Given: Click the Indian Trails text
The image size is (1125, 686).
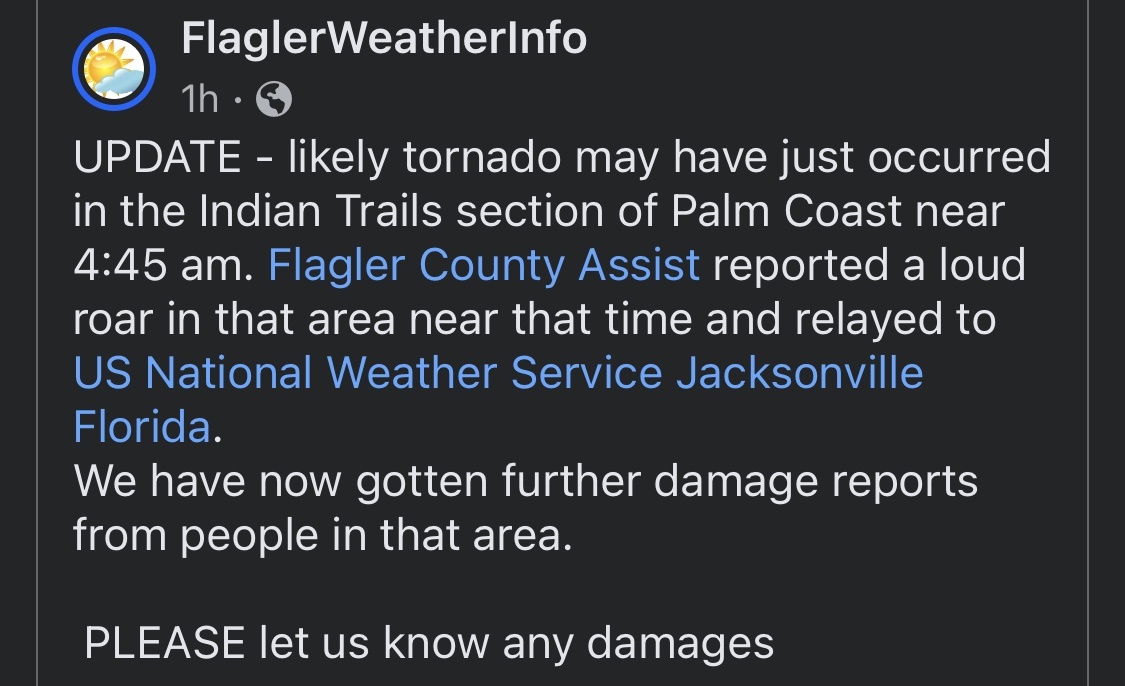Looking at the screenshot, I should coord(320,211).
